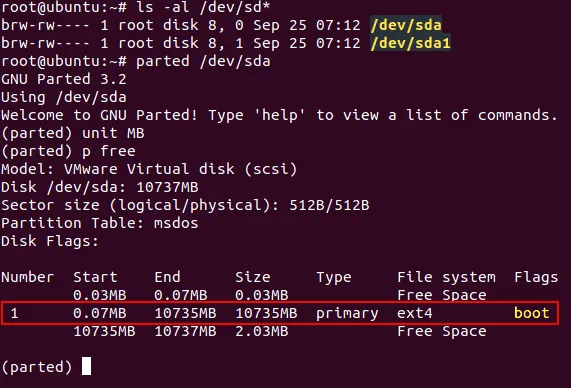
Task: Click the primary partition type text
Action: coord(347,314)
